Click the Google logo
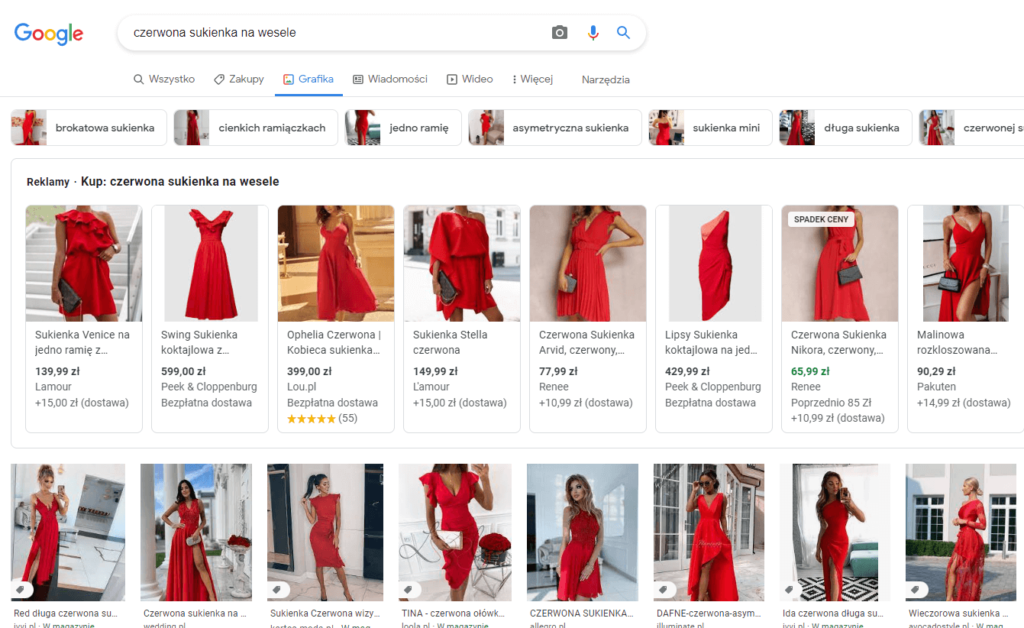1024x628 pixels. click(x=49, y=33)
